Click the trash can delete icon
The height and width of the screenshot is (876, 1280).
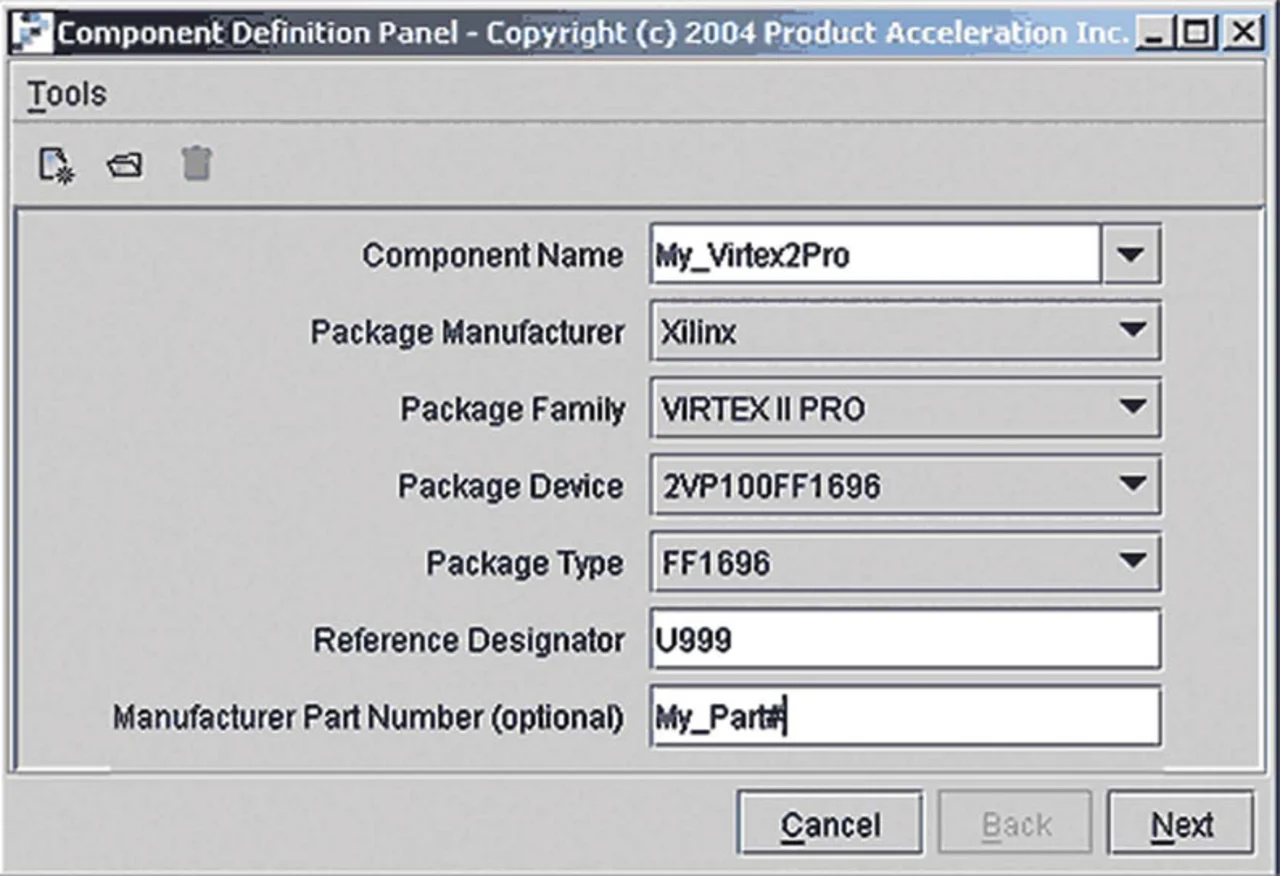point(197,164)
